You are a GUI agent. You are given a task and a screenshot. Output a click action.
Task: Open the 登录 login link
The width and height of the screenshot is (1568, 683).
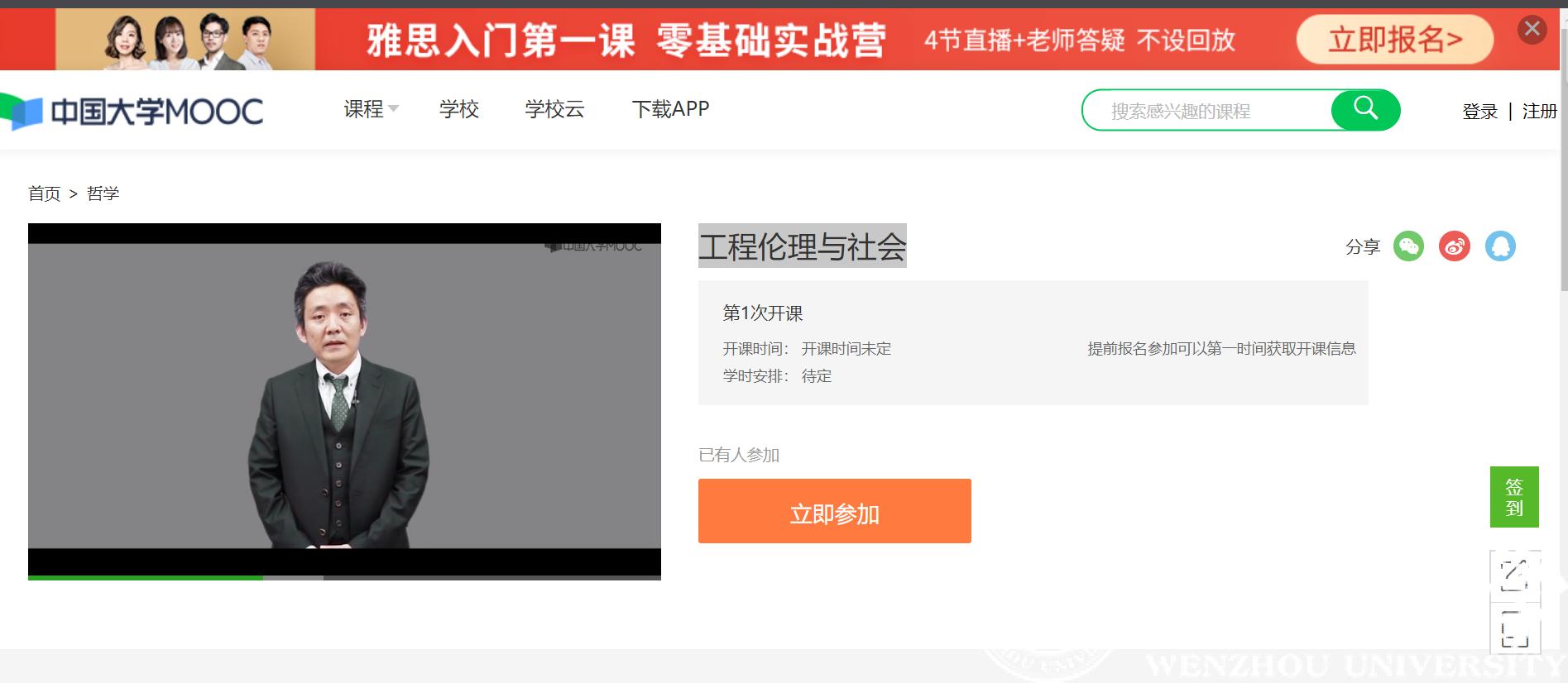pyautogui.click(x=1479, y=112)
